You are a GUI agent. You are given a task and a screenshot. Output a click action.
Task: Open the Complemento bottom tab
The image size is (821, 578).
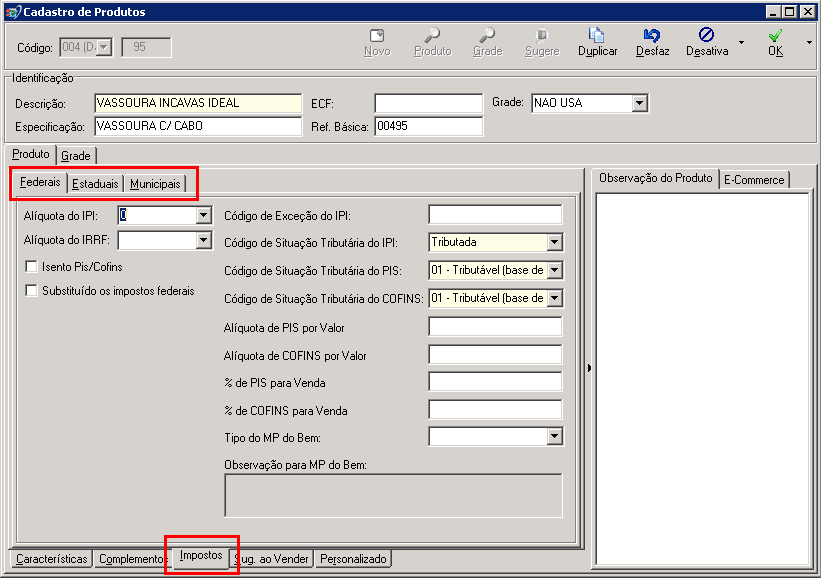tap(131, 559)
